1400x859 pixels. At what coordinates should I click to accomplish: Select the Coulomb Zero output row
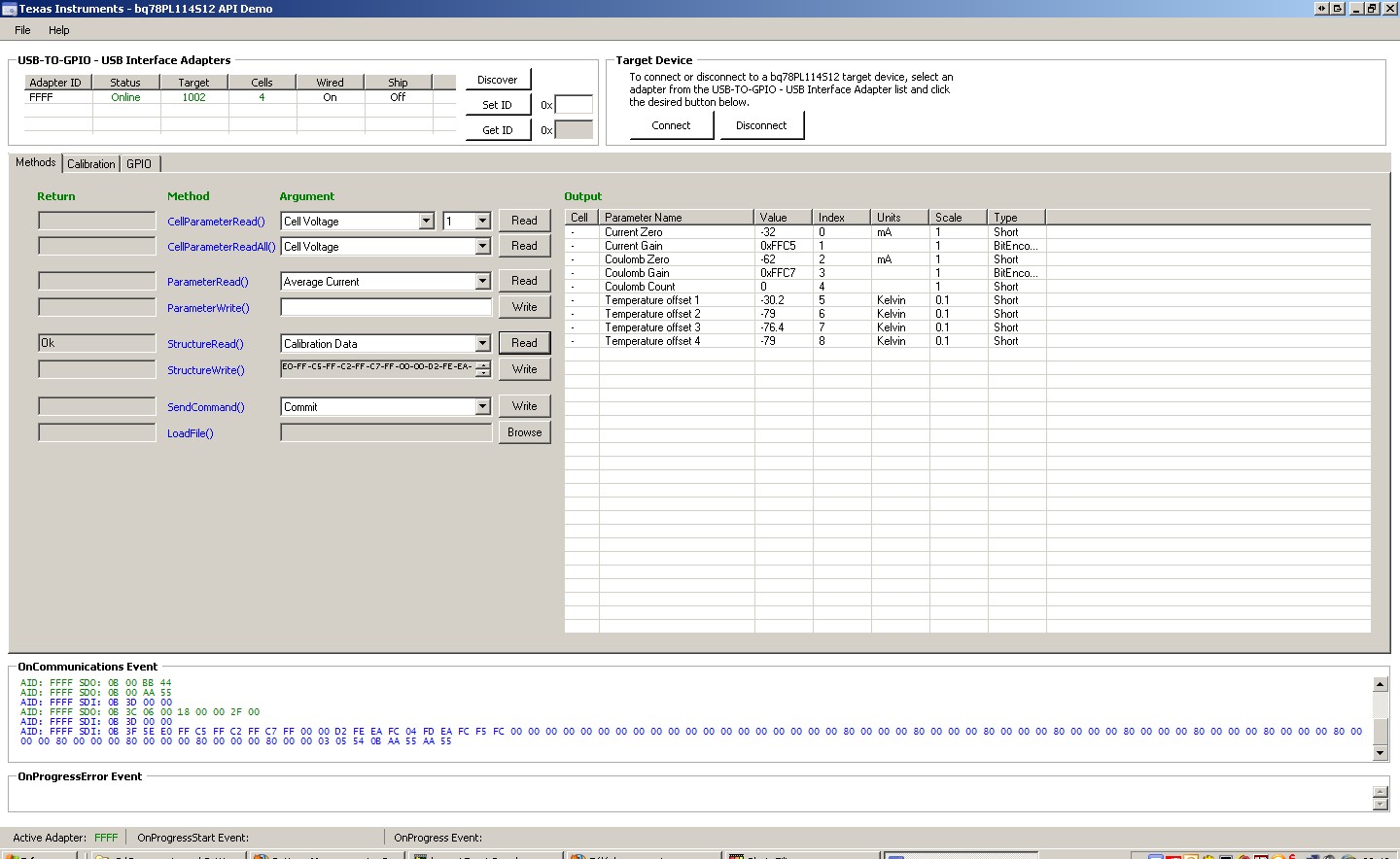click(x=967, y=259)
